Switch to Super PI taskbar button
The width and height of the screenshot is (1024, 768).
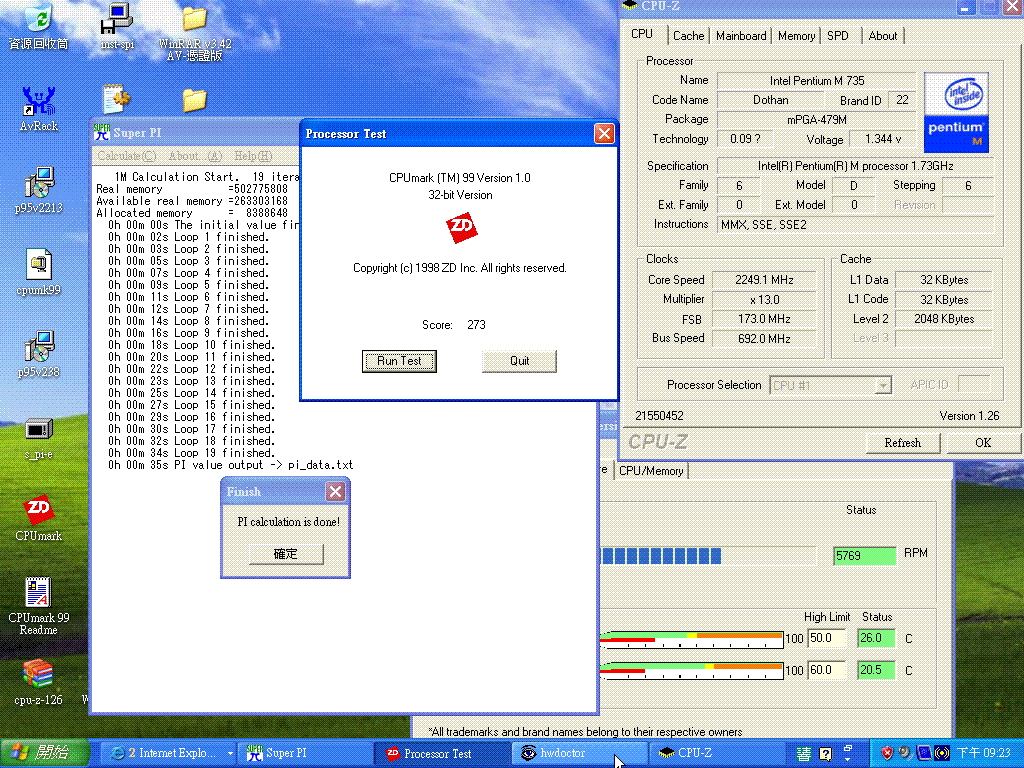coord(304,753)
